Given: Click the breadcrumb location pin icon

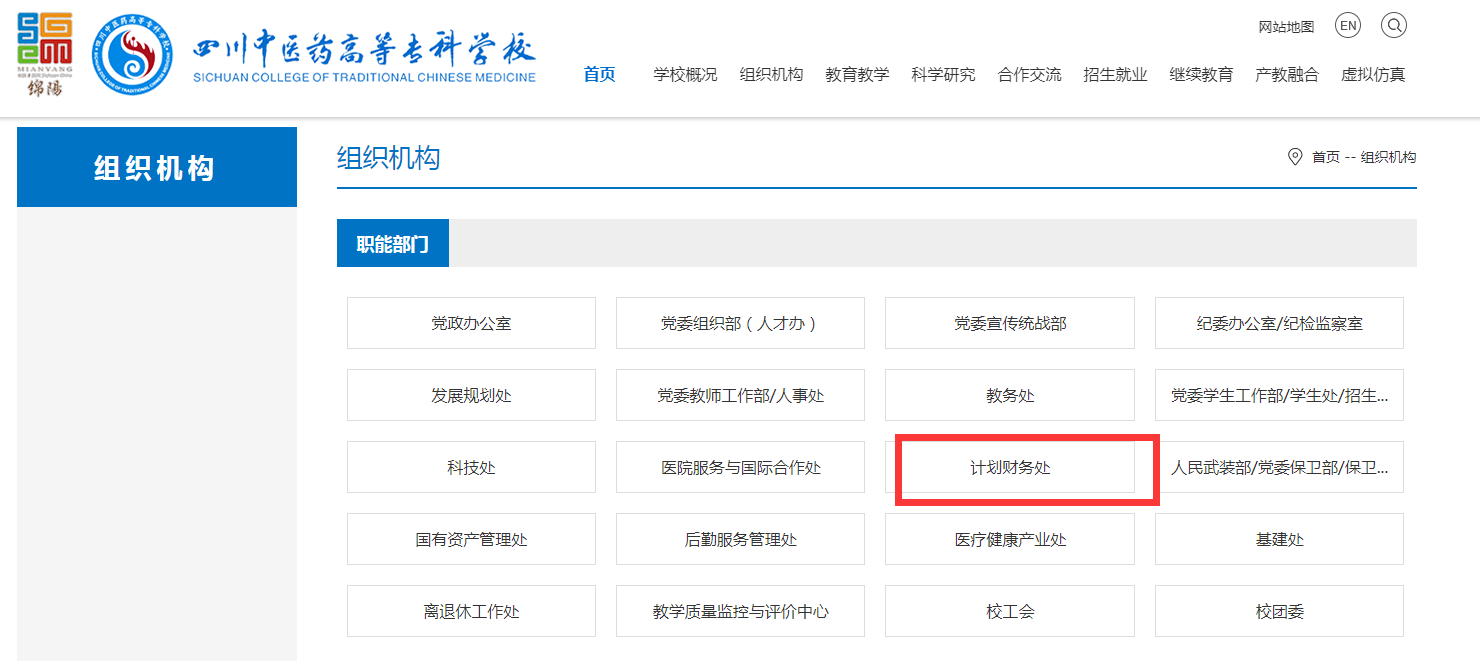Looking at the screenshot, I should [x=1295, y=157].
